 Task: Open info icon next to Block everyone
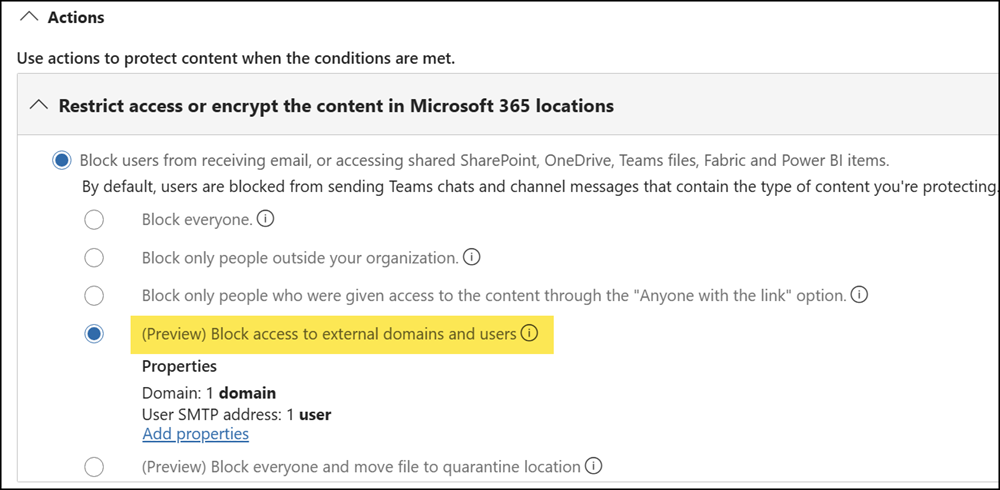tap(265, 219)
